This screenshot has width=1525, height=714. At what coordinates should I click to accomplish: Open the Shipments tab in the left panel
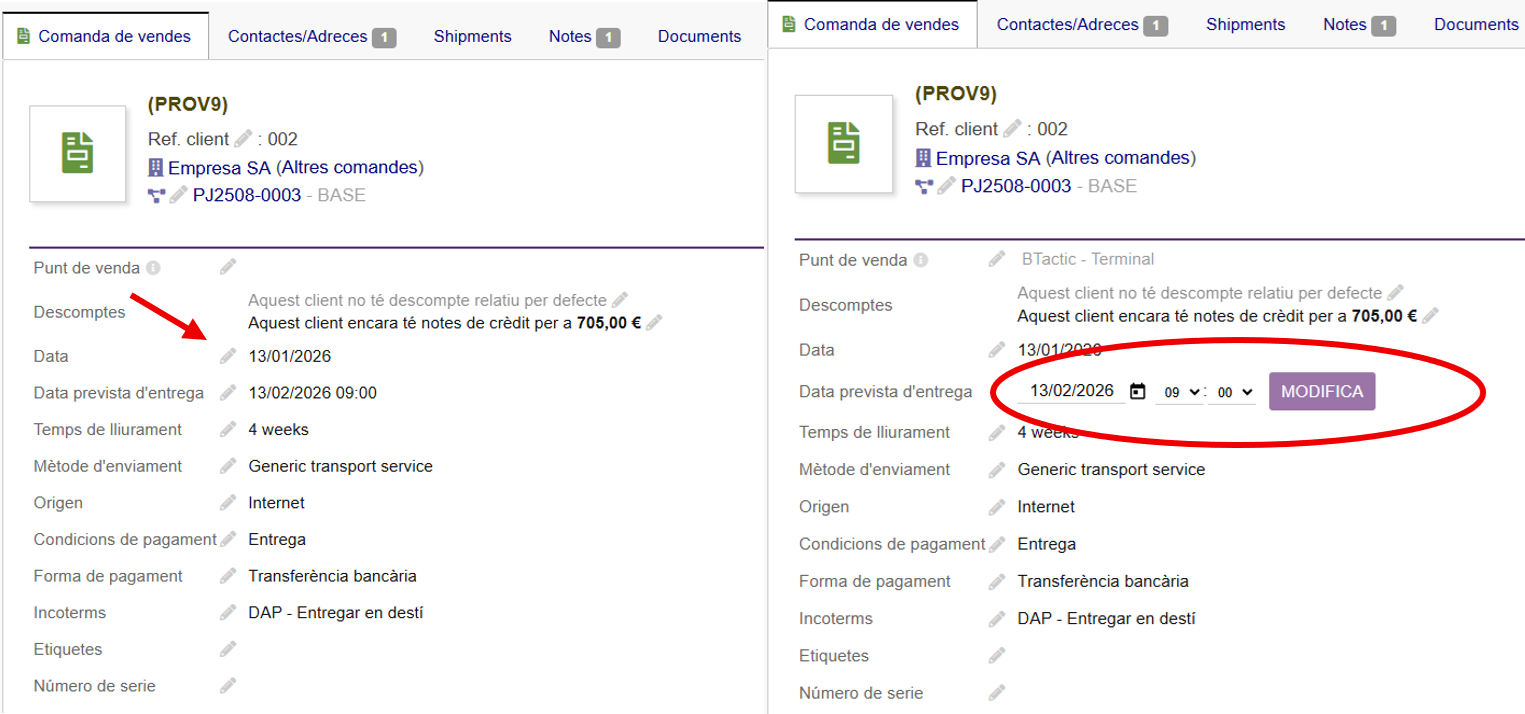tap(472, 37)
